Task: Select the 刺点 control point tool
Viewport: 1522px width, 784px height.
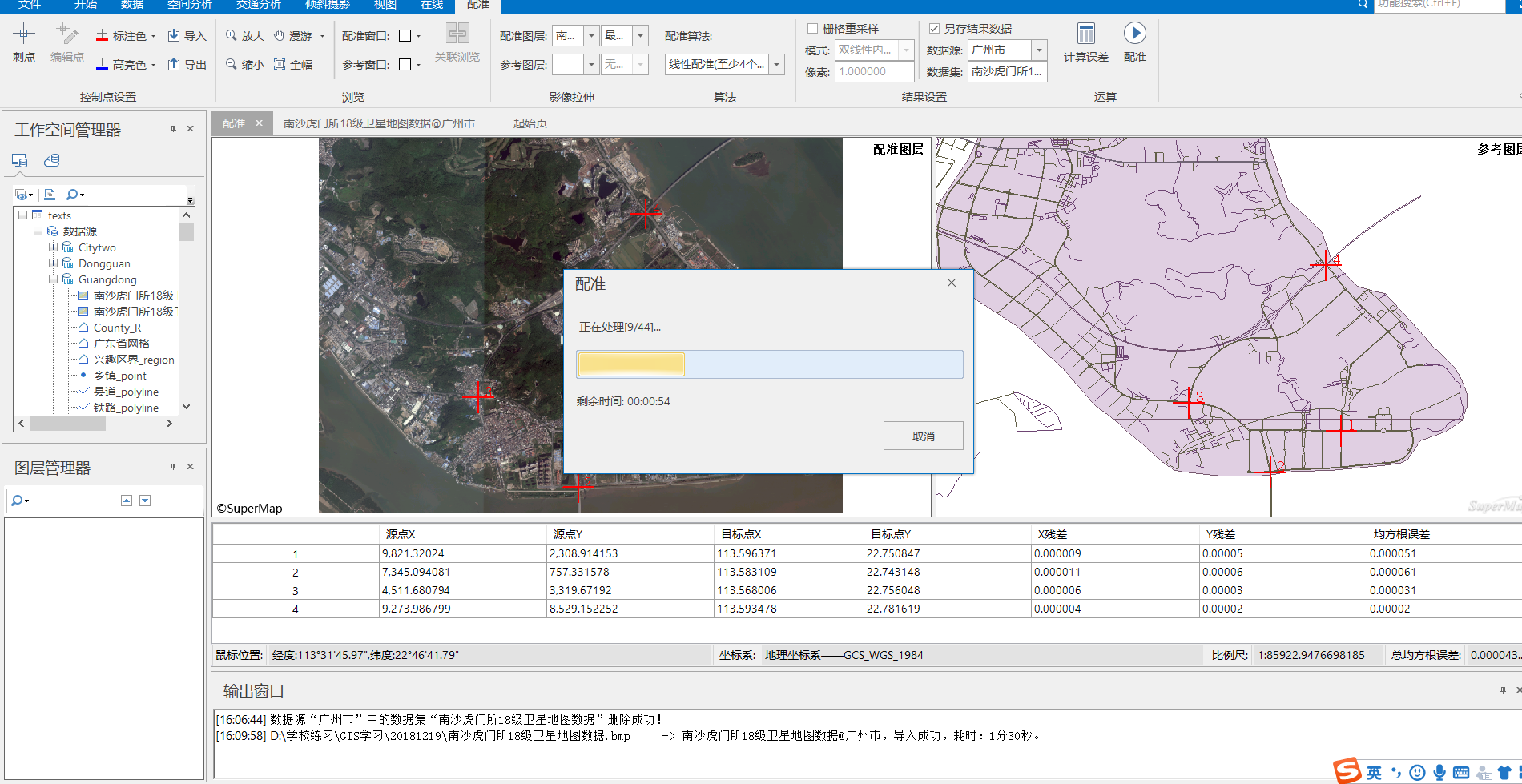Action: [x=23, y=42]
